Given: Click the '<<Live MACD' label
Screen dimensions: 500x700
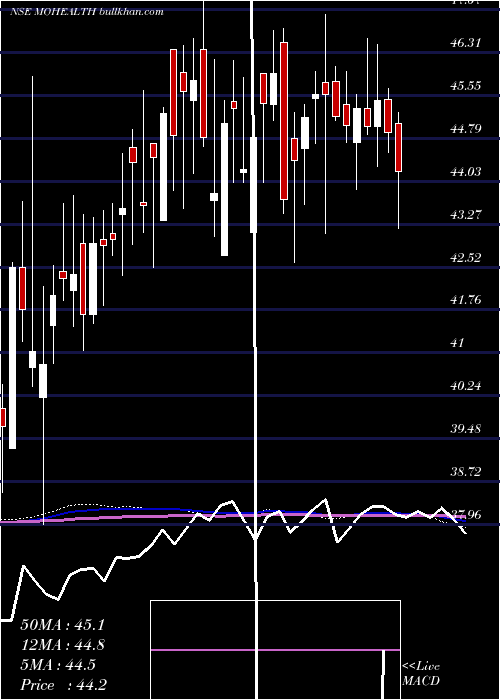Looking at the screenshot, I should (421, 673).
